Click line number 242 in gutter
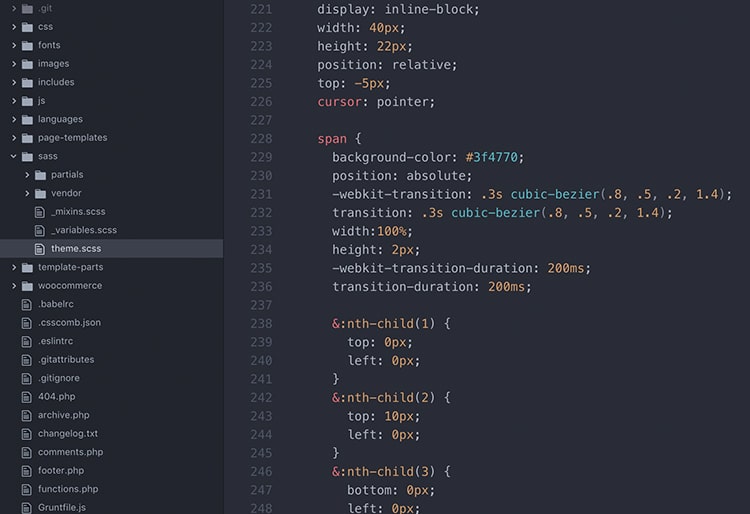750x514 pixels. pos(261,398)
